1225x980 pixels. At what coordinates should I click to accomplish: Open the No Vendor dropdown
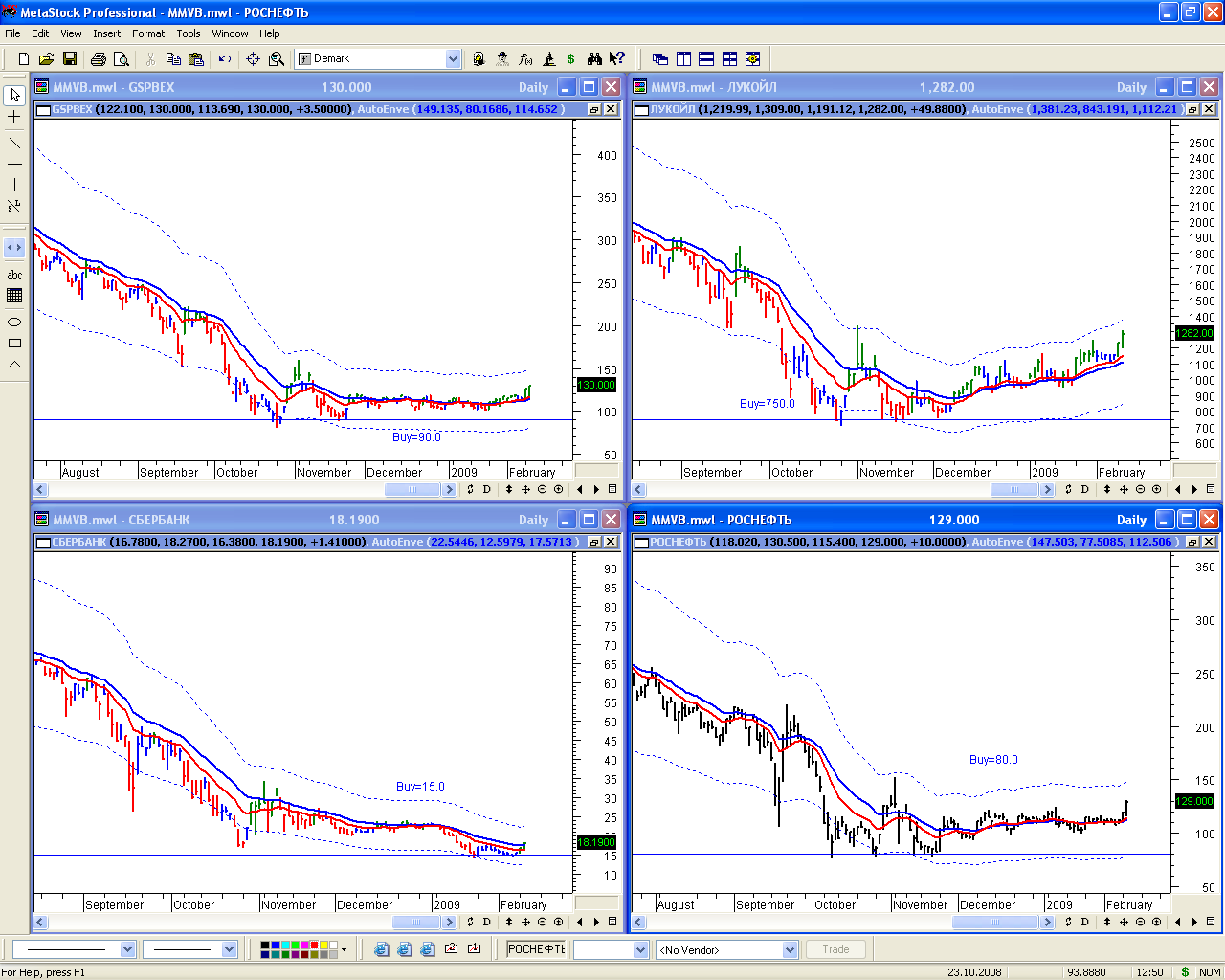[x=790, y=949]
